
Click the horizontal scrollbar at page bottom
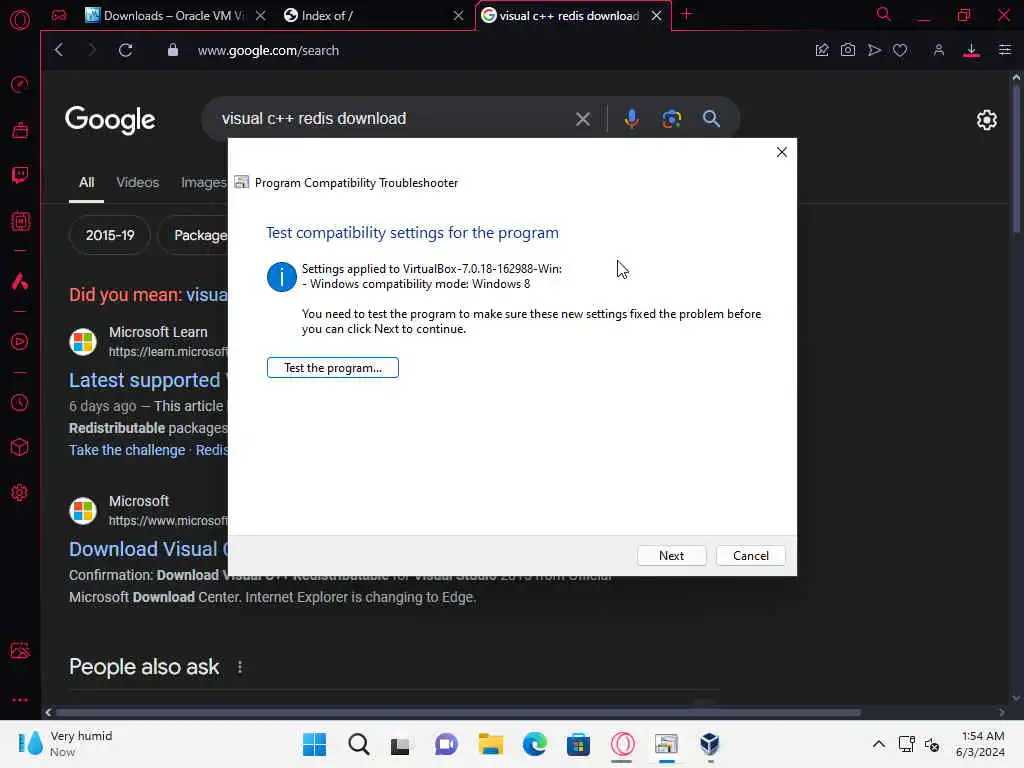(457, 712)
